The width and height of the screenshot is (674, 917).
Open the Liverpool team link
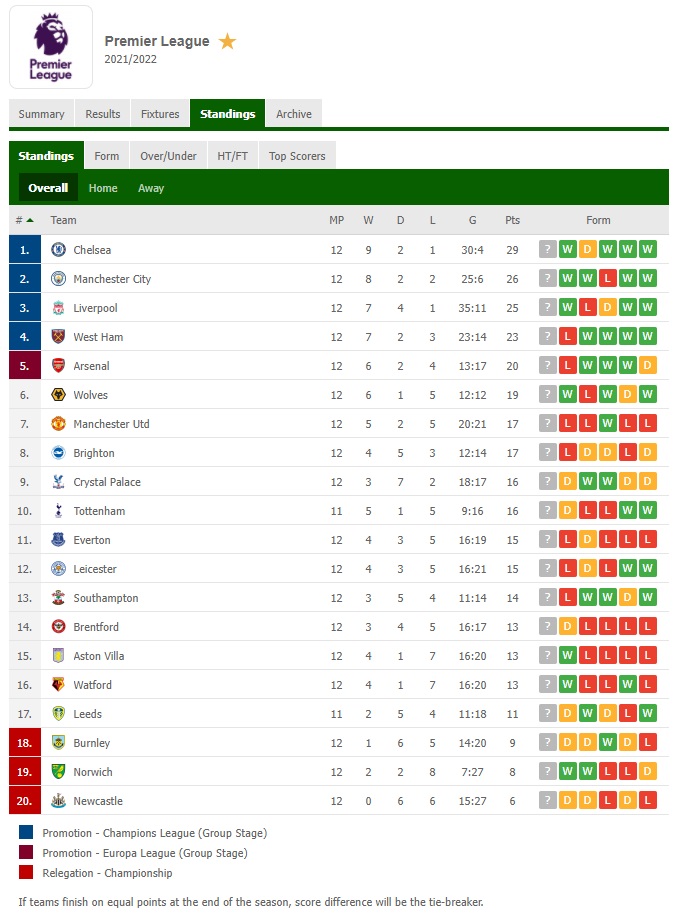click(95, 308)
